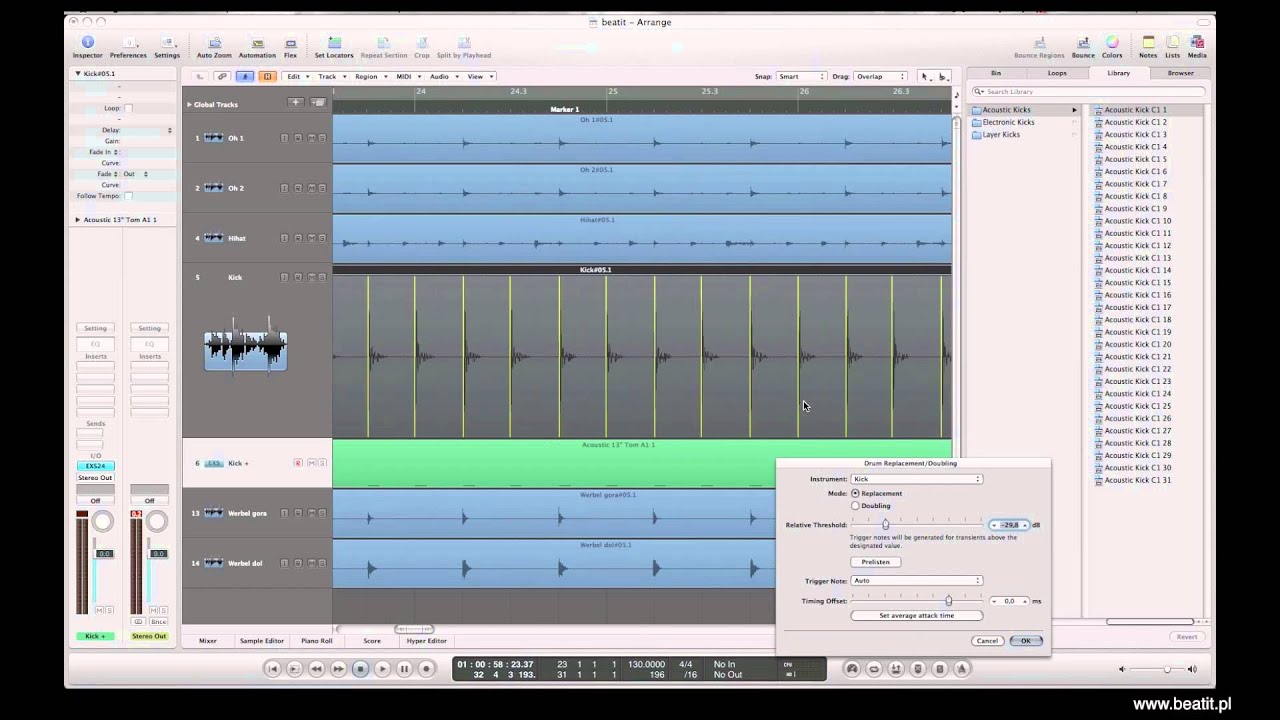Click the EXS24 instrument slot
Viewport: 1280px width, 720px height.
[x=95, y=466]
